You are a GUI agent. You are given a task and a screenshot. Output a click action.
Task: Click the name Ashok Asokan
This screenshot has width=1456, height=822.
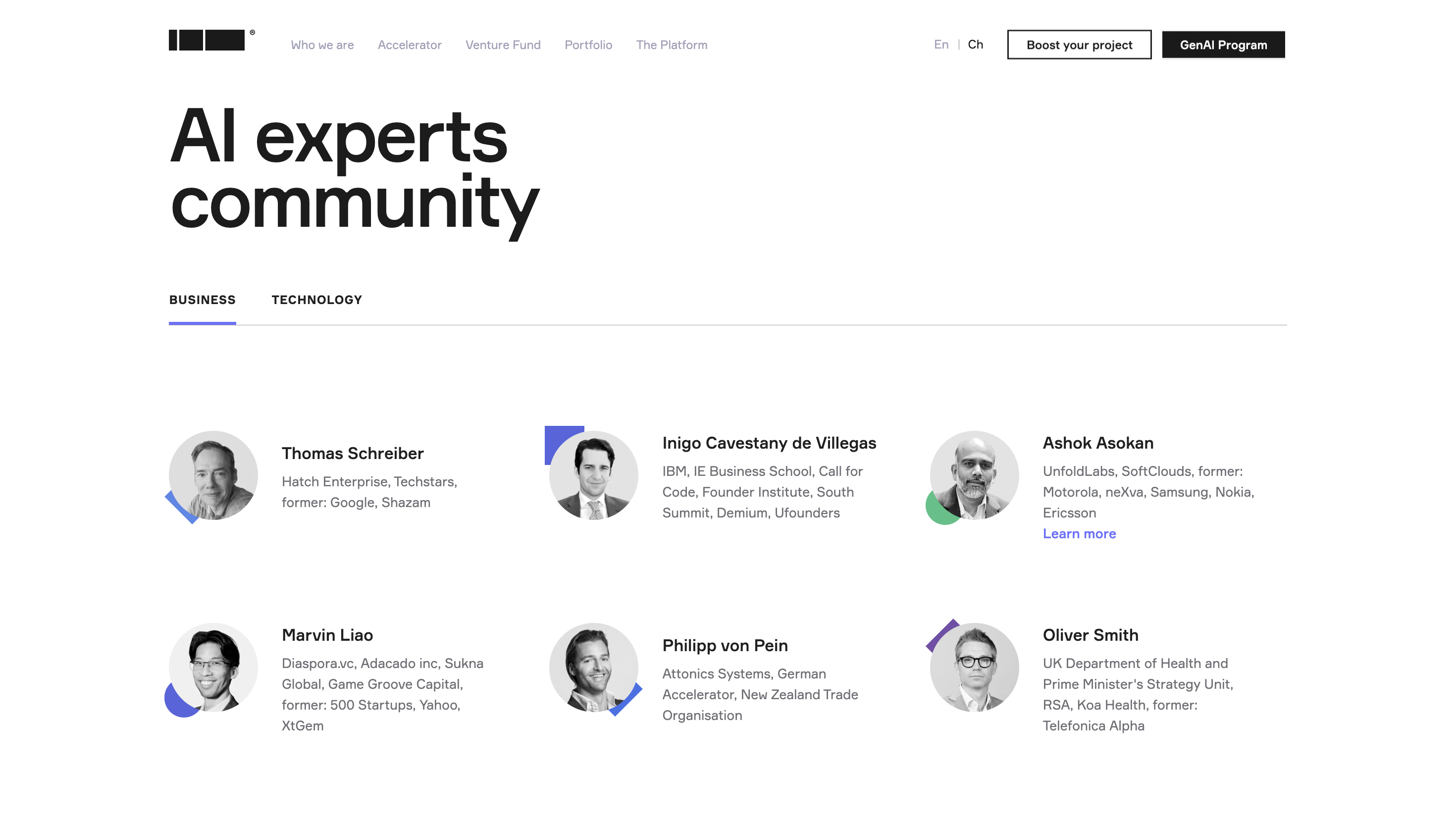[x=1097, y=443]
